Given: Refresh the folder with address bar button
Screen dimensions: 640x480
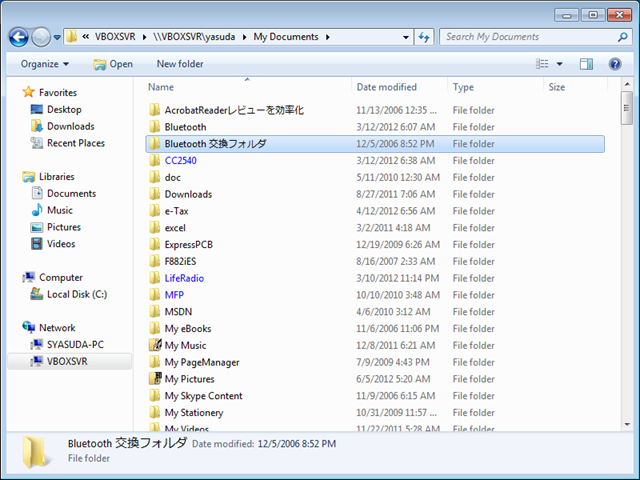Looking at the screenshot, I should pos(424,37).
